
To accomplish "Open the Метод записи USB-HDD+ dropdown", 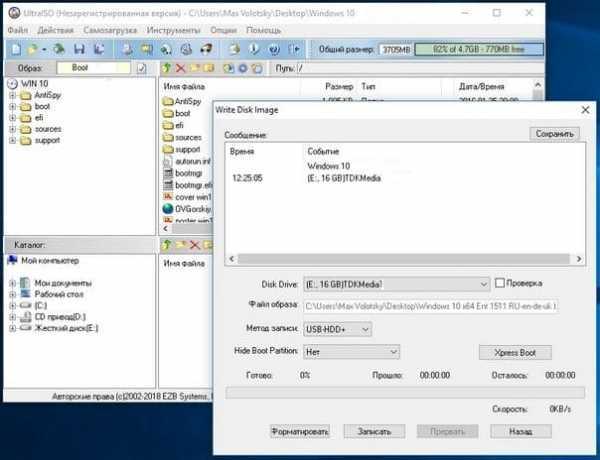I will coord(365,329).
